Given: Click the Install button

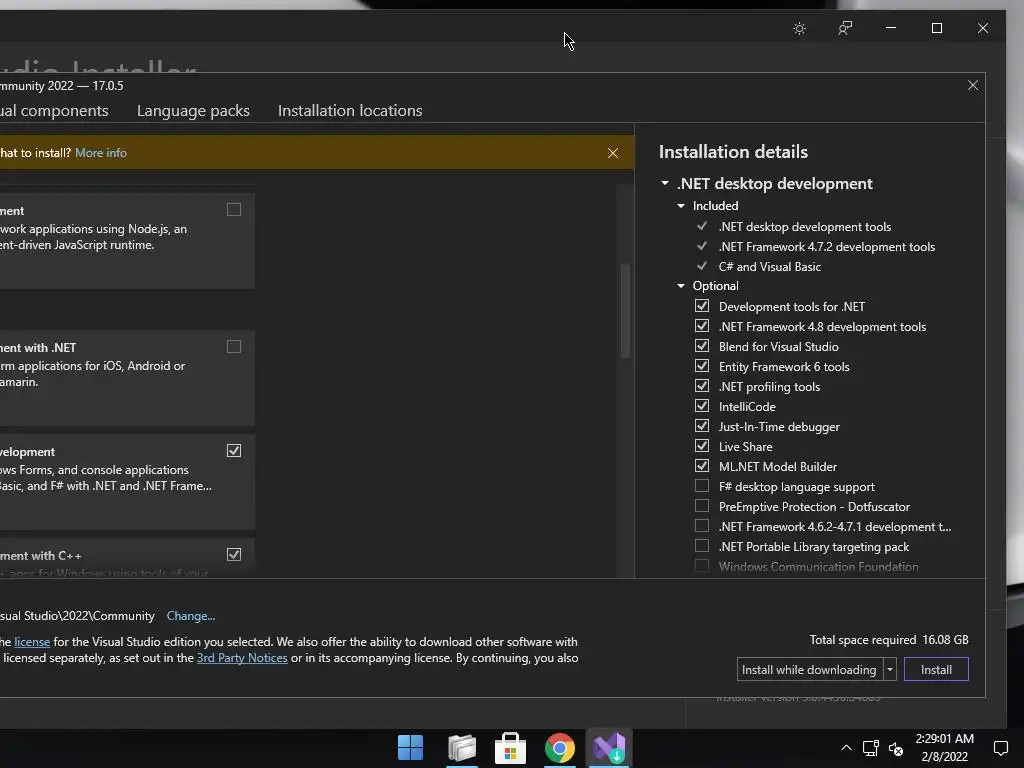Looking at the screenshot, I should point(936,669).
